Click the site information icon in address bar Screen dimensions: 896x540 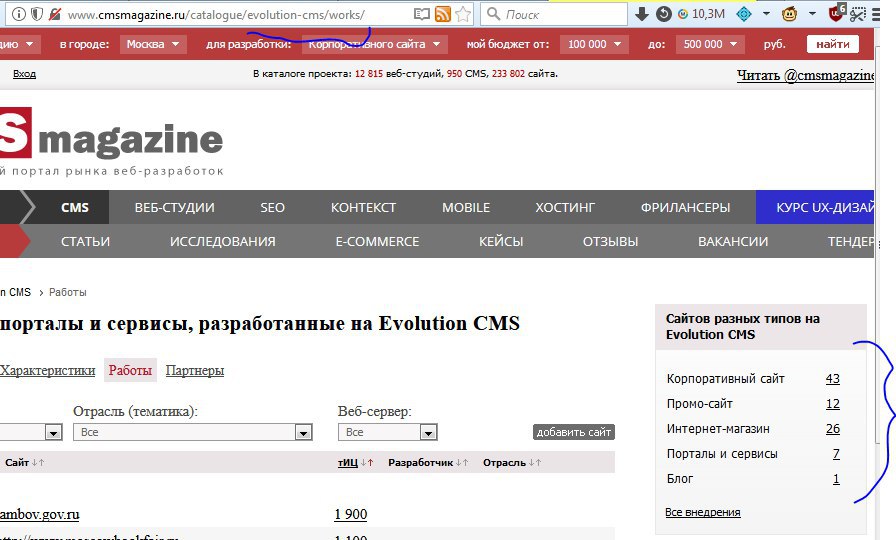[19, 14]
